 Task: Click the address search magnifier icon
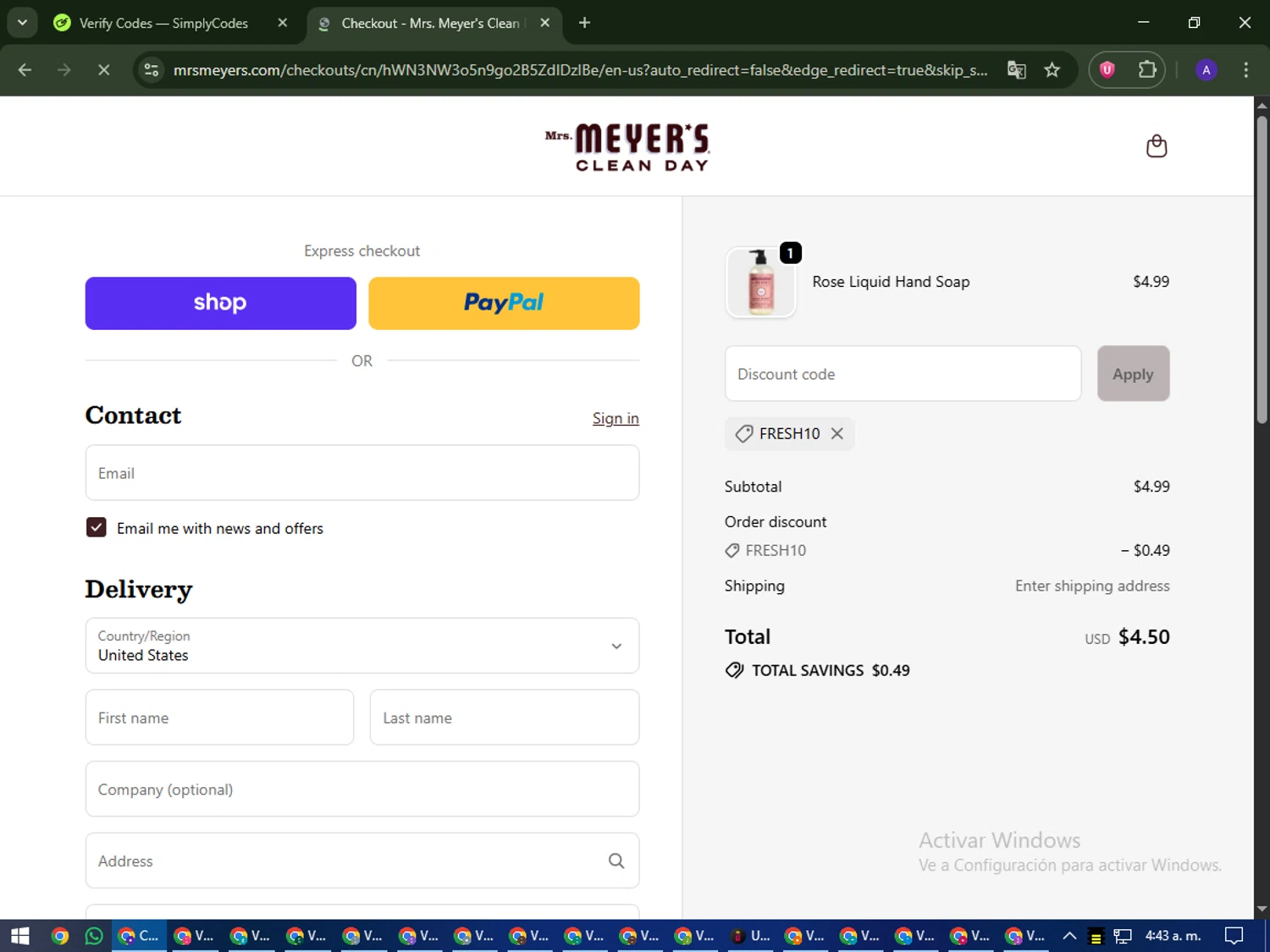[x=616, y=861]
